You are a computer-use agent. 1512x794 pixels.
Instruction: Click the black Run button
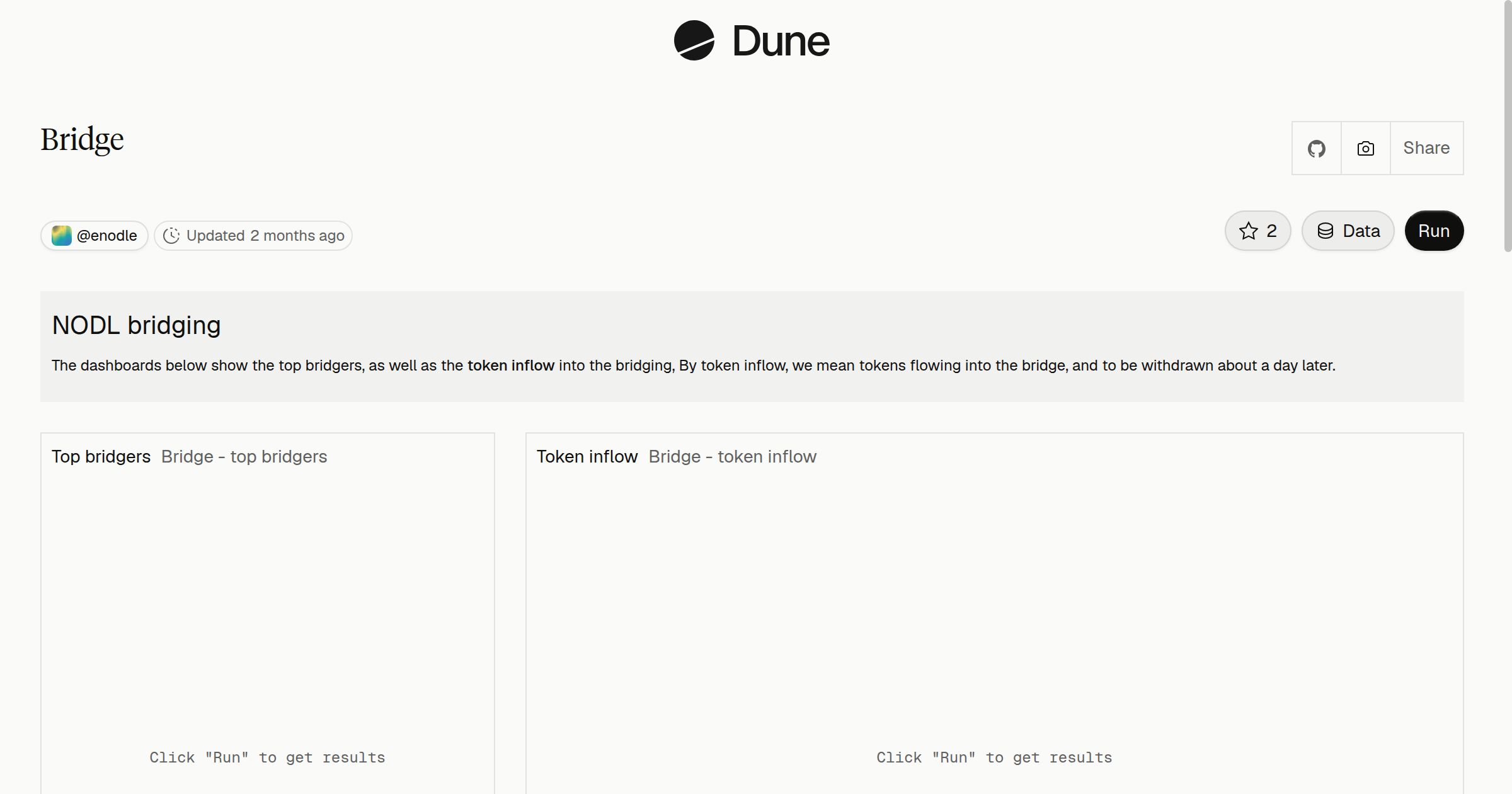coord(1434,231)
